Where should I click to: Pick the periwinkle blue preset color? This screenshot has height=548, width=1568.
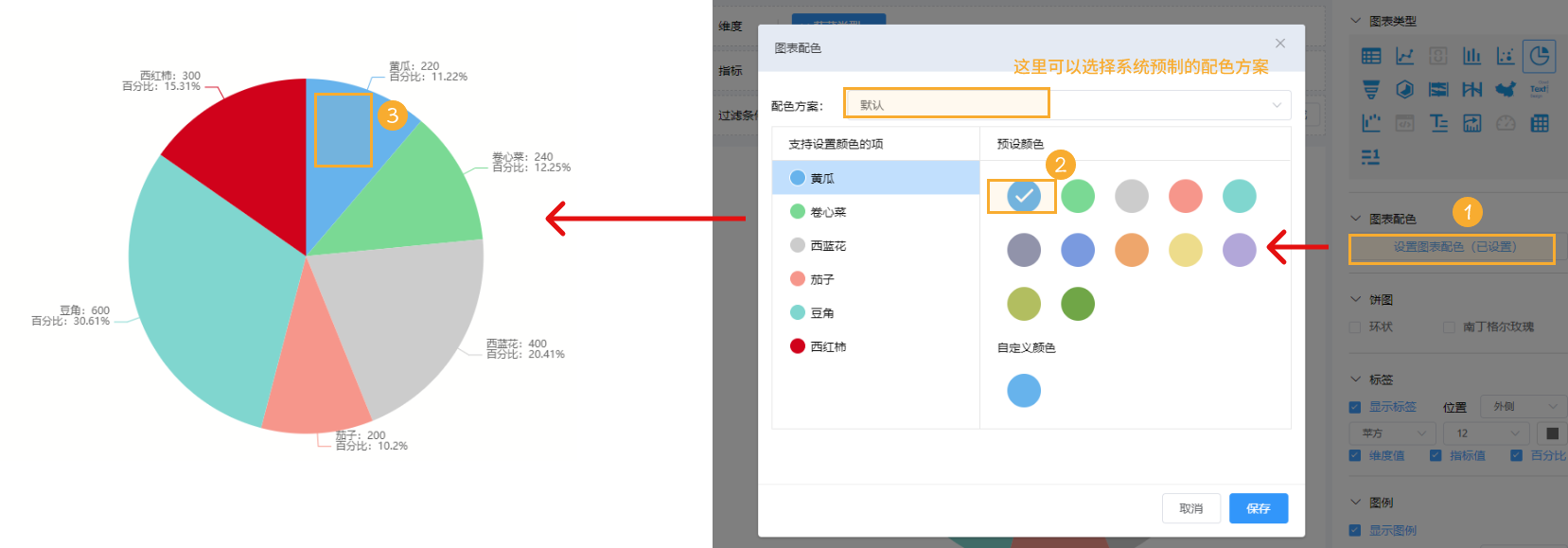(1078, 250)
